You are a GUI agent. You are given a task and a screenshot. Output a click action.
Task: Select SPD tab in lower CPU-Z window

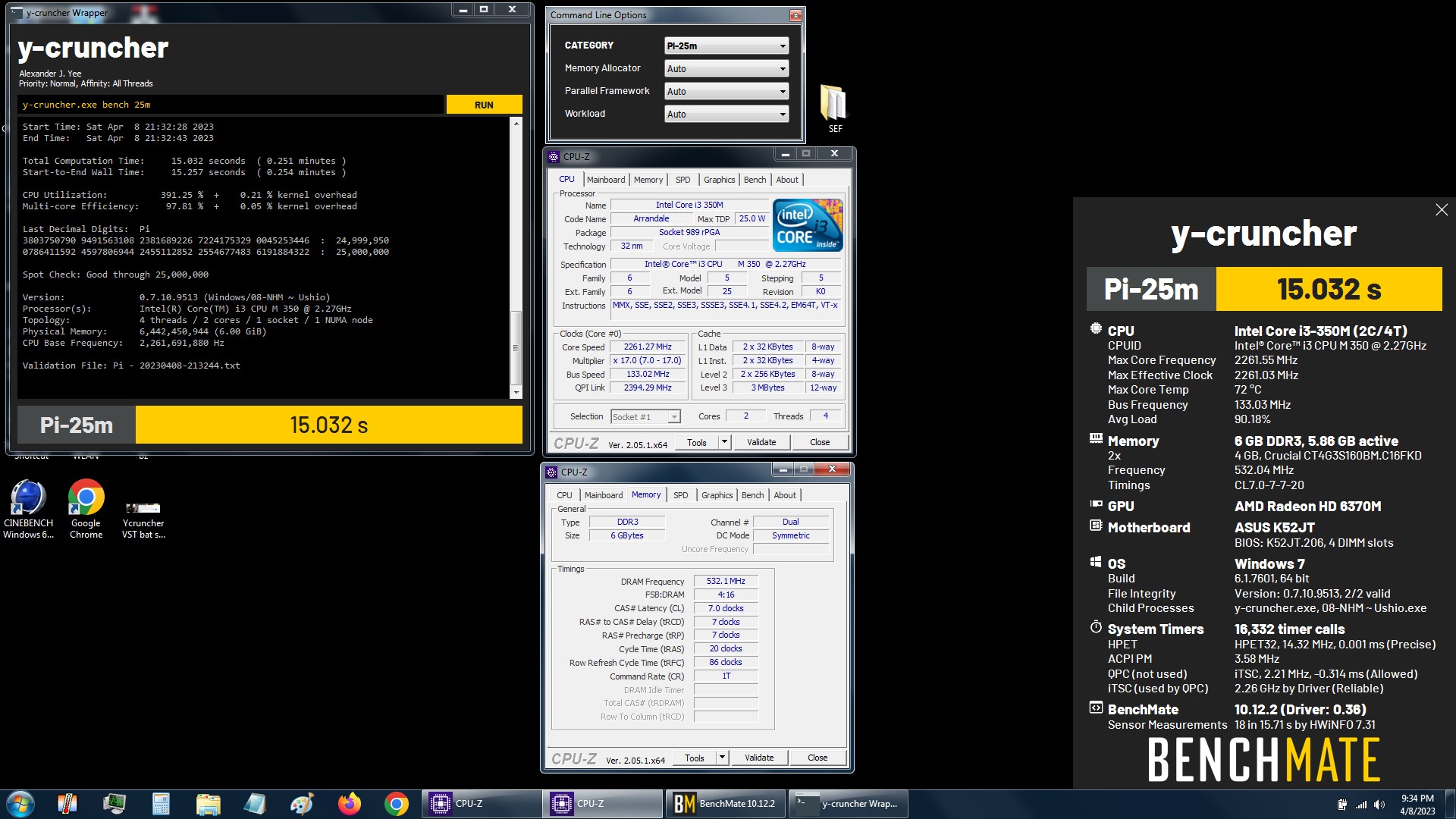[681, 495]
